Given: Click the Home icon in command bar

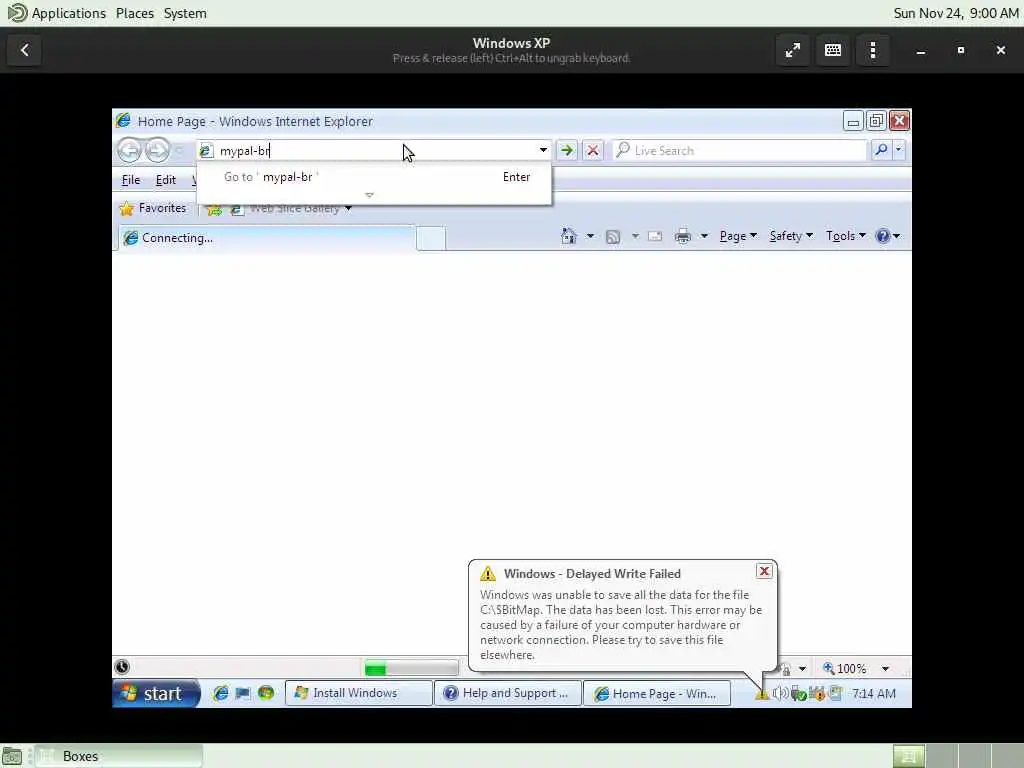Looking at the screenshot, I should pyautogui.click(x=569, y=236).
